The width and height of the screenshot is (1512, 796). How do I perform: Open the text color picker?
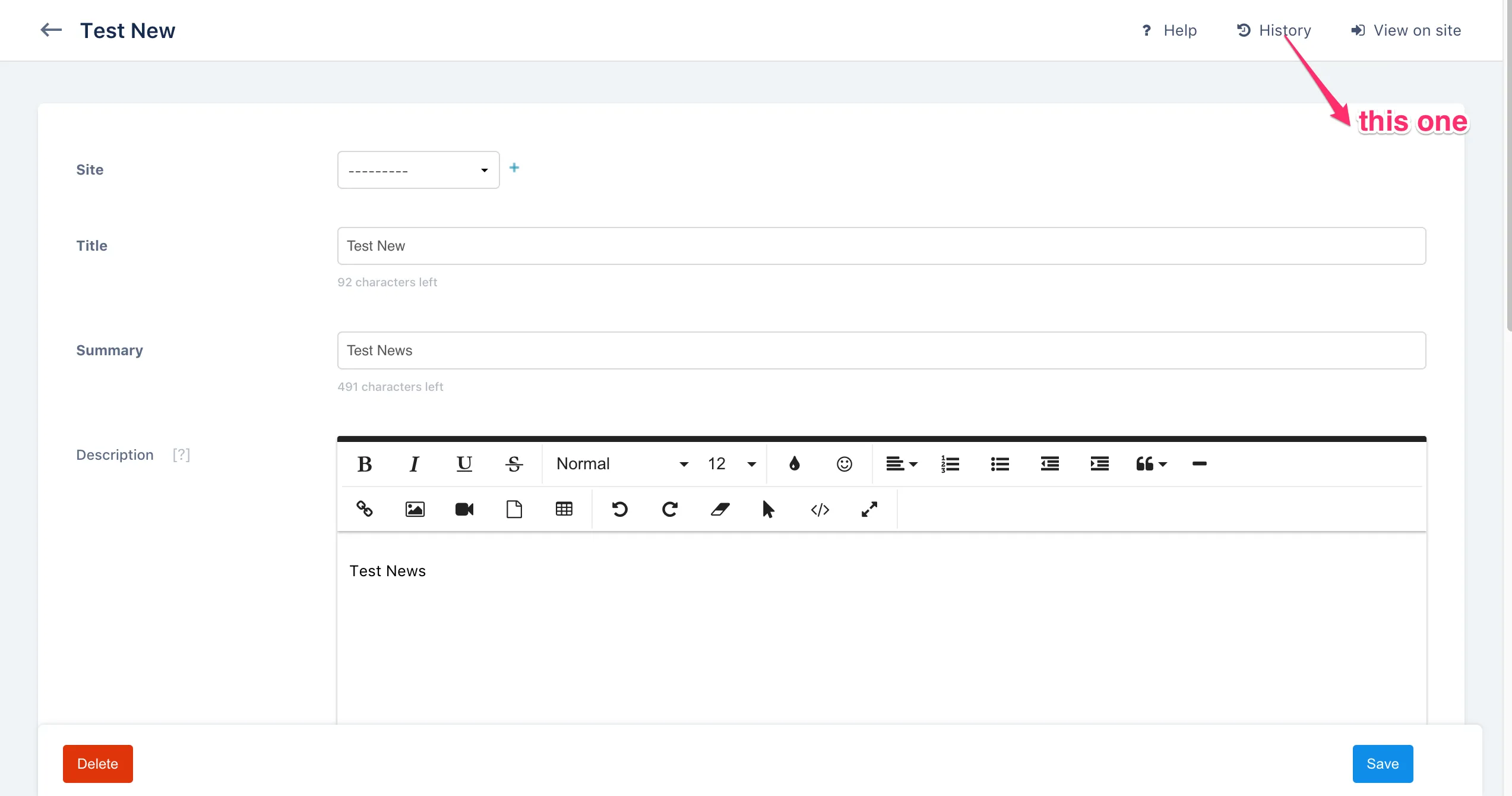click(794, 464)
